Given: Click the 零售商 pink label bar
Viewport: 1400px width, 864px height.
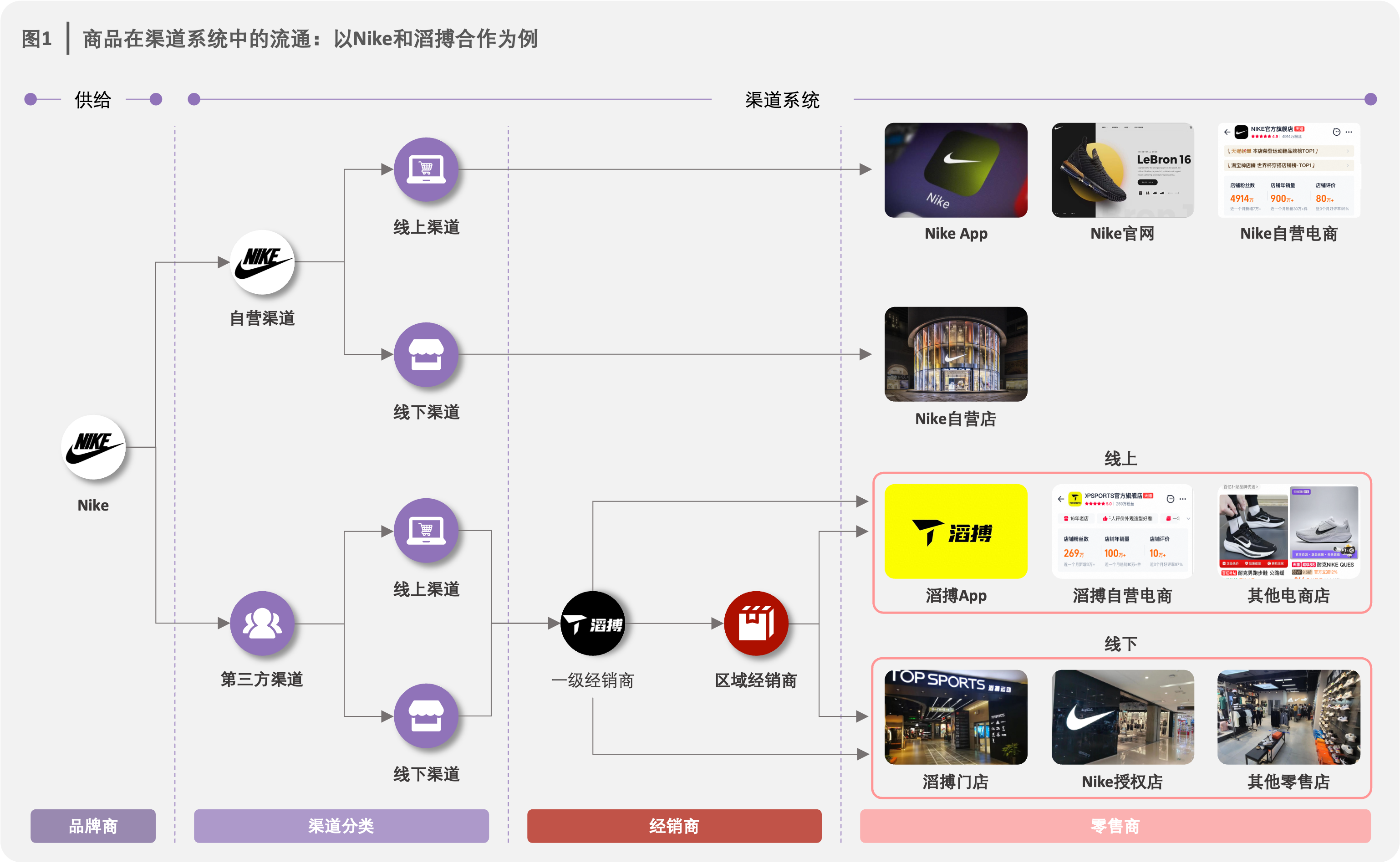Looking at the screenshot, I should (x=1115, y=826).
